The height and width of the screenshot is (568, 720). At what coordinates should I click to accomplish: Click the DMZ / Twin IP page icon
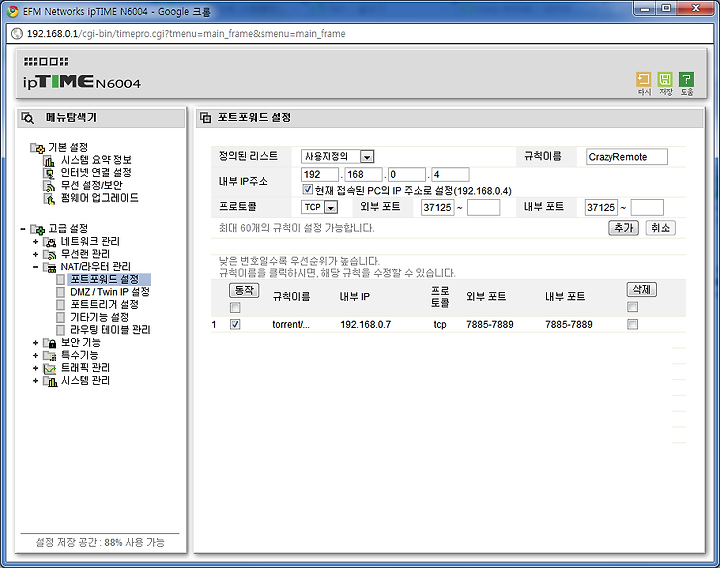[61, 292]
